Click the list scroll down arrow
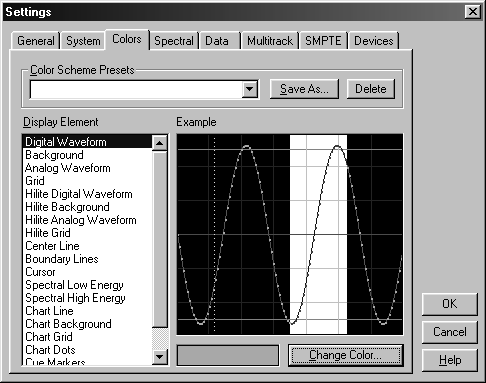This screenshot has width=486, height=383. coord(160,357)
